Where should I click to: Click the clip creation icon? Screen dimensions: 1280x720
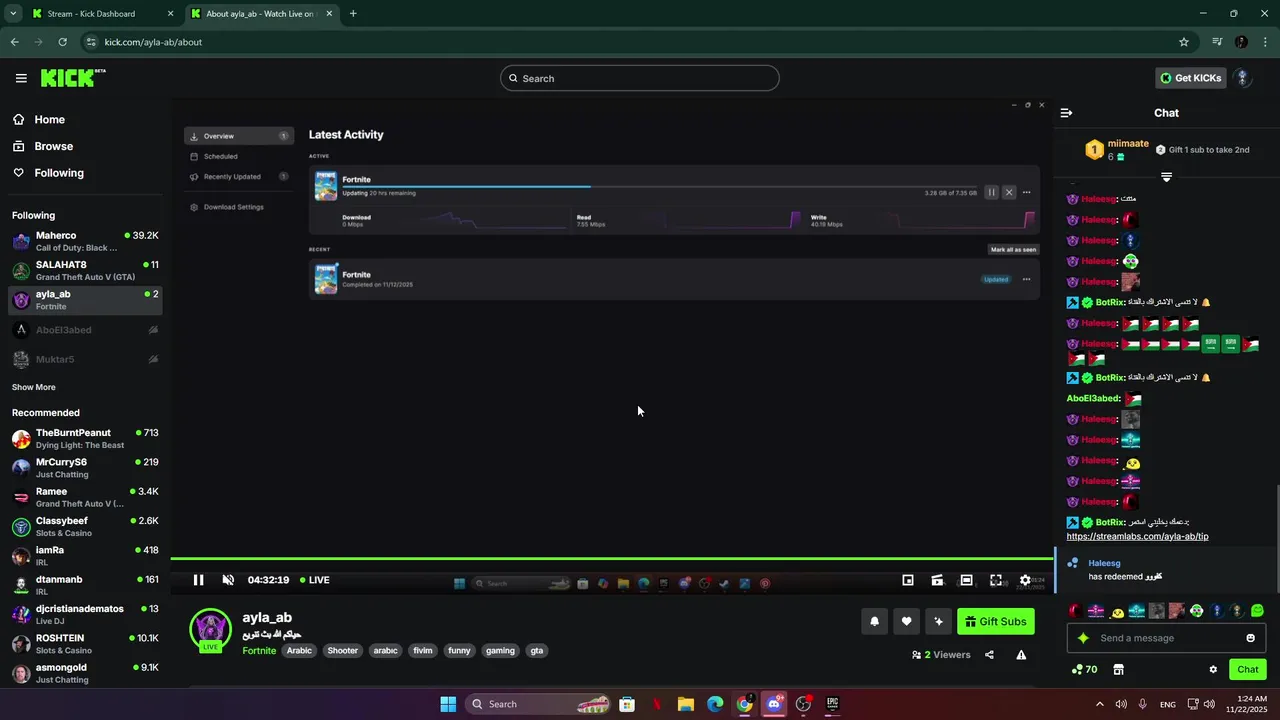point(937,580)
